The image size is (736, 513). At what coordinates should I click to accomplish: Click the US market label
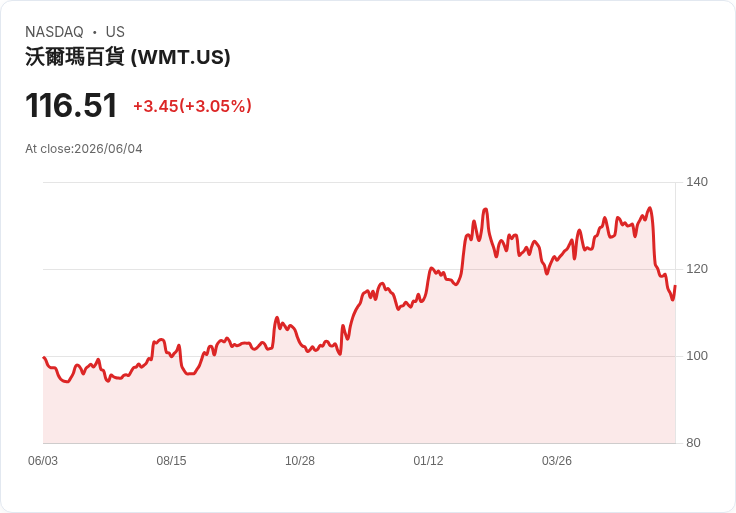(x=115, y=32)
